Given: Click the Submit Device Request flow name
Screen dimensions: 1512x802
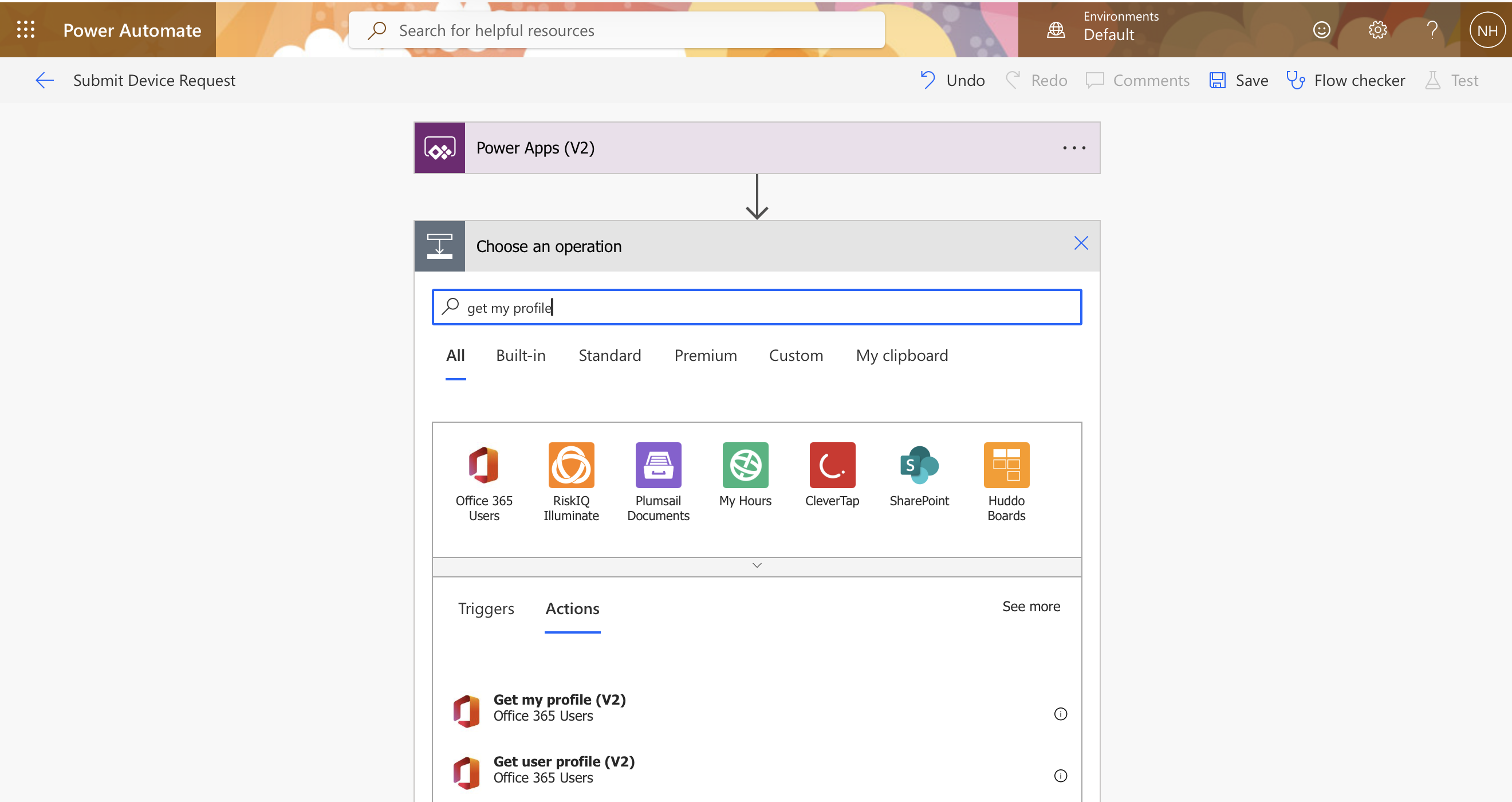Looking at the screenshot, I should pos(154,80).
